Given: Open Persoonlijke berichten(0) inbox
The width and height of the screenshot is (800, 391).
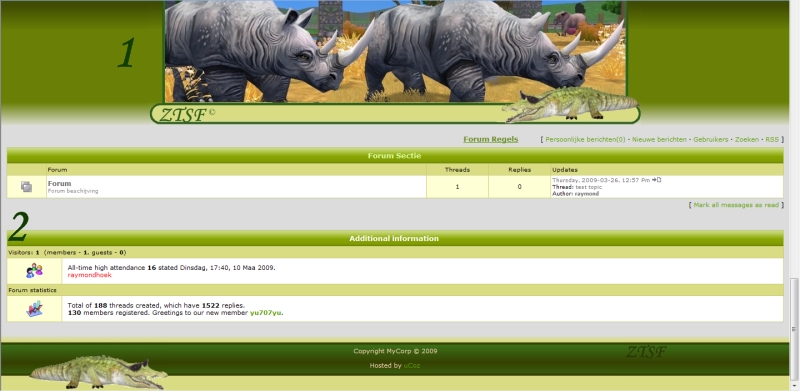Looking at the screenshot, I should [x=585, y=139].
